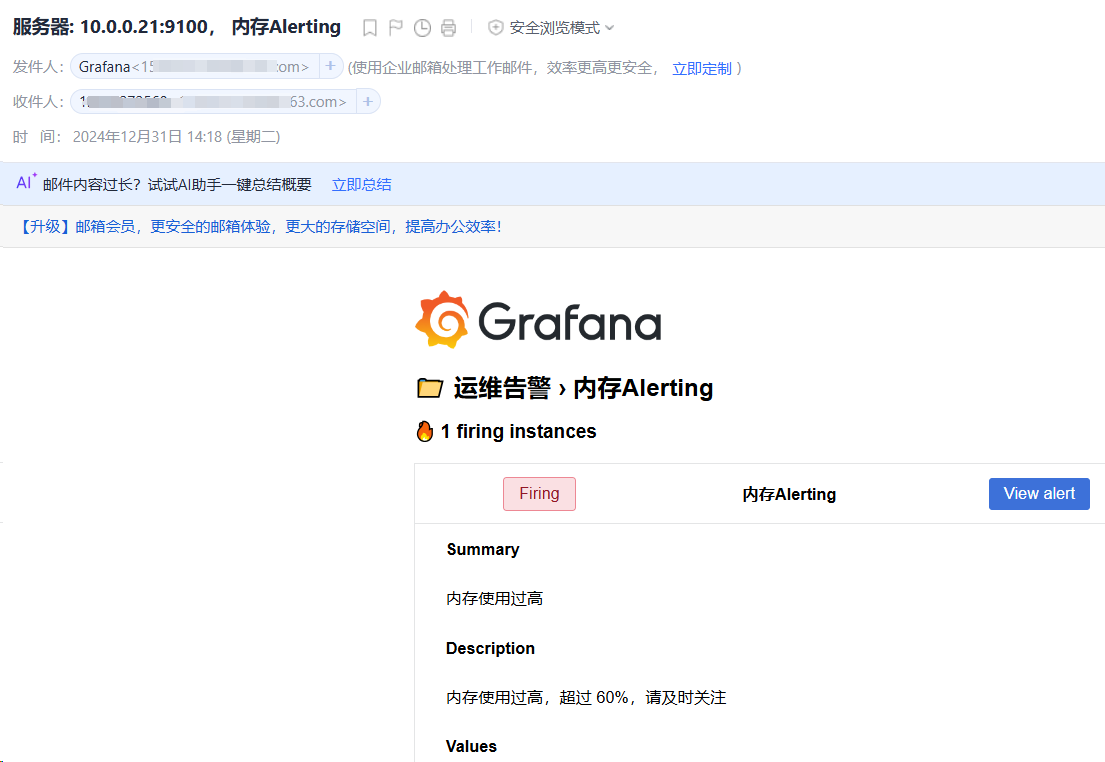Viewport: 1105px width, 762px height.
Task: Open the 立即定制 link
Action: point(702,69)
